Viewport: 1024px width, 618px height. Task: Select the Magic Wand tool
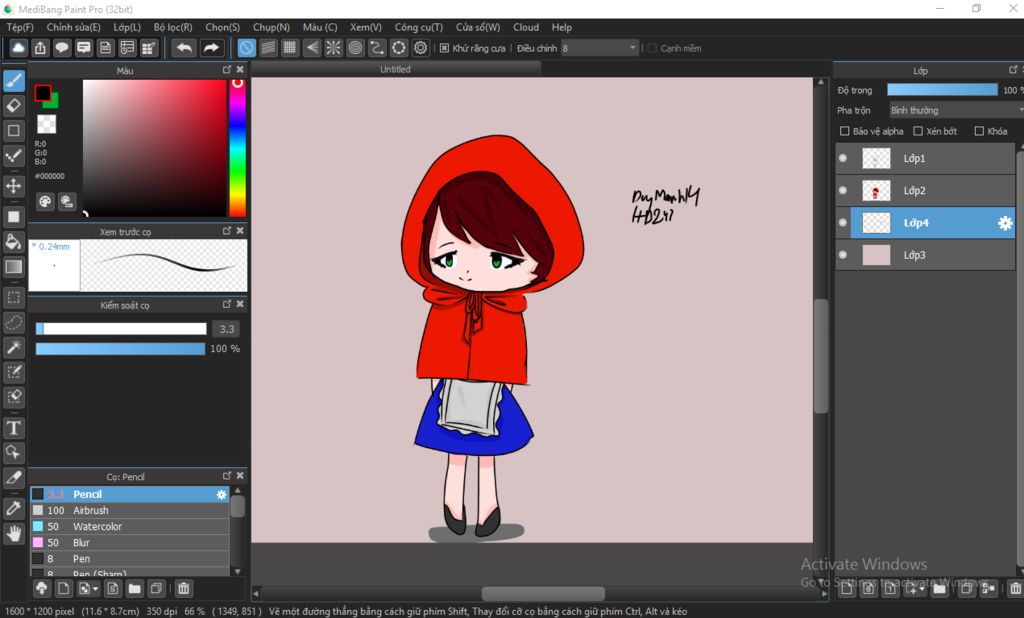tap(14, 348)
